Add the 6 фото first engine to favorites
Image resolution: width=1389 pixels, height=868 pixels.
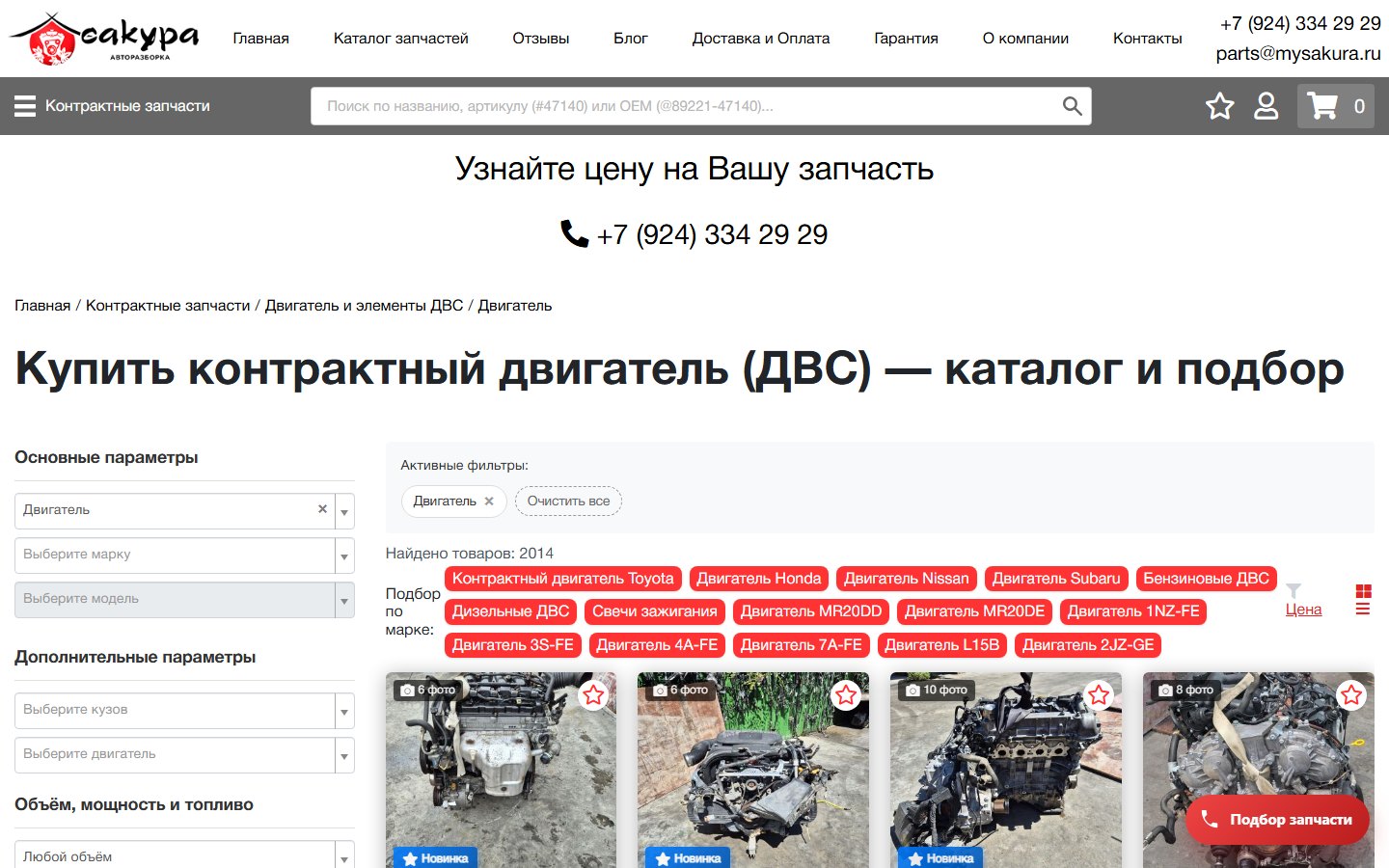[593, 694]
